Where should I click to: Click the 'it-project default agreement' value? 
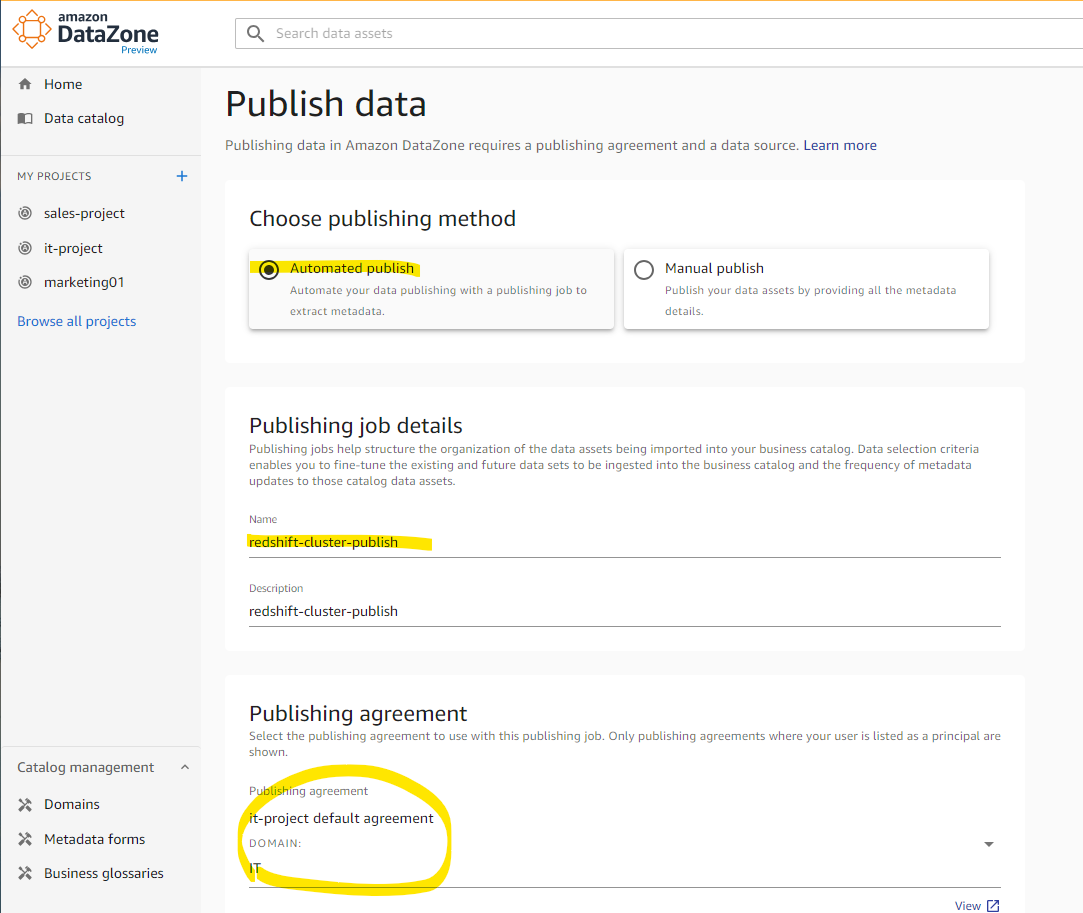click(341, 818)
